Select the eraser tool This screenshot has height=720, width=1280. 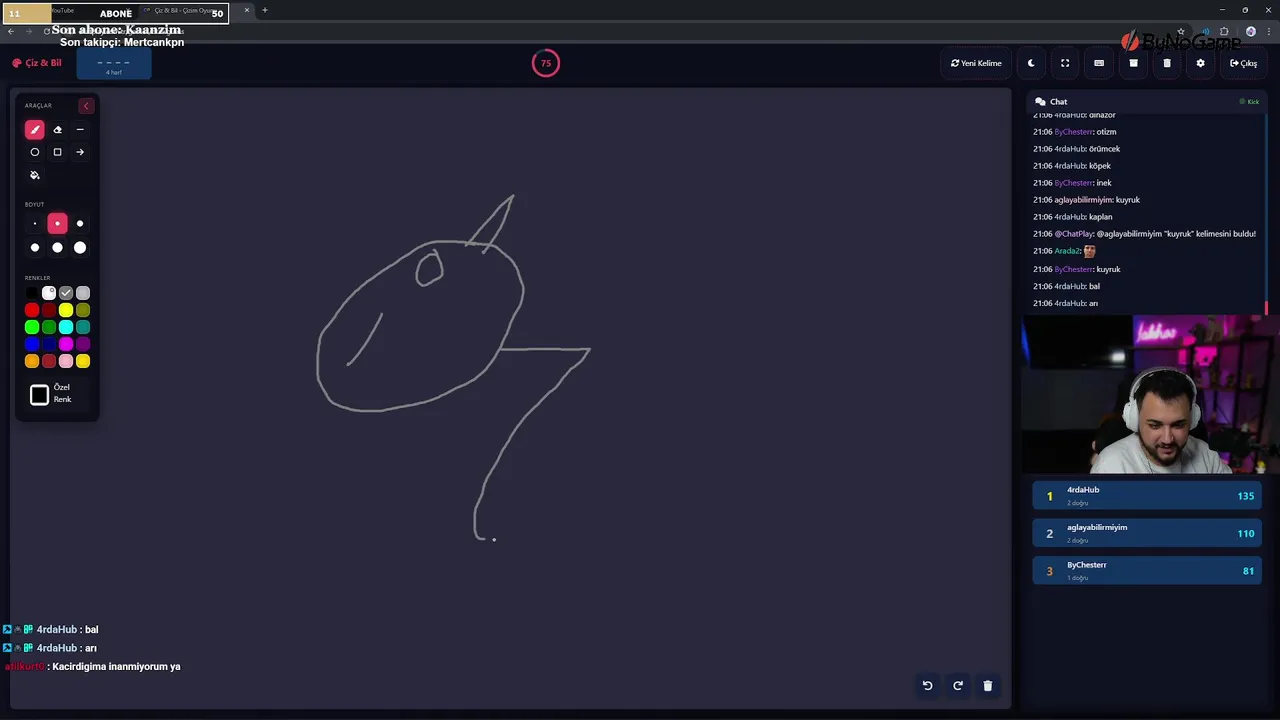coord(57,129)
